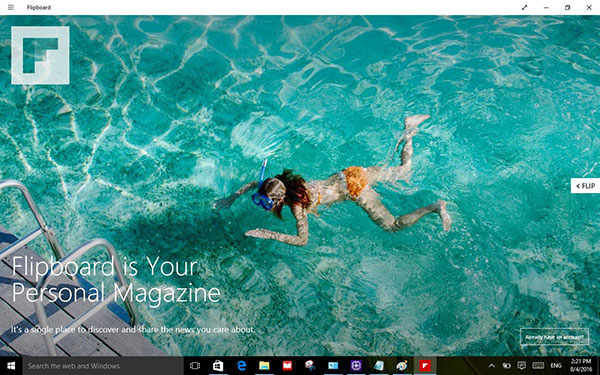The image size is (600, 375).
Task: Click the FLIP button on right edge
Action: (x=585, y=186)
